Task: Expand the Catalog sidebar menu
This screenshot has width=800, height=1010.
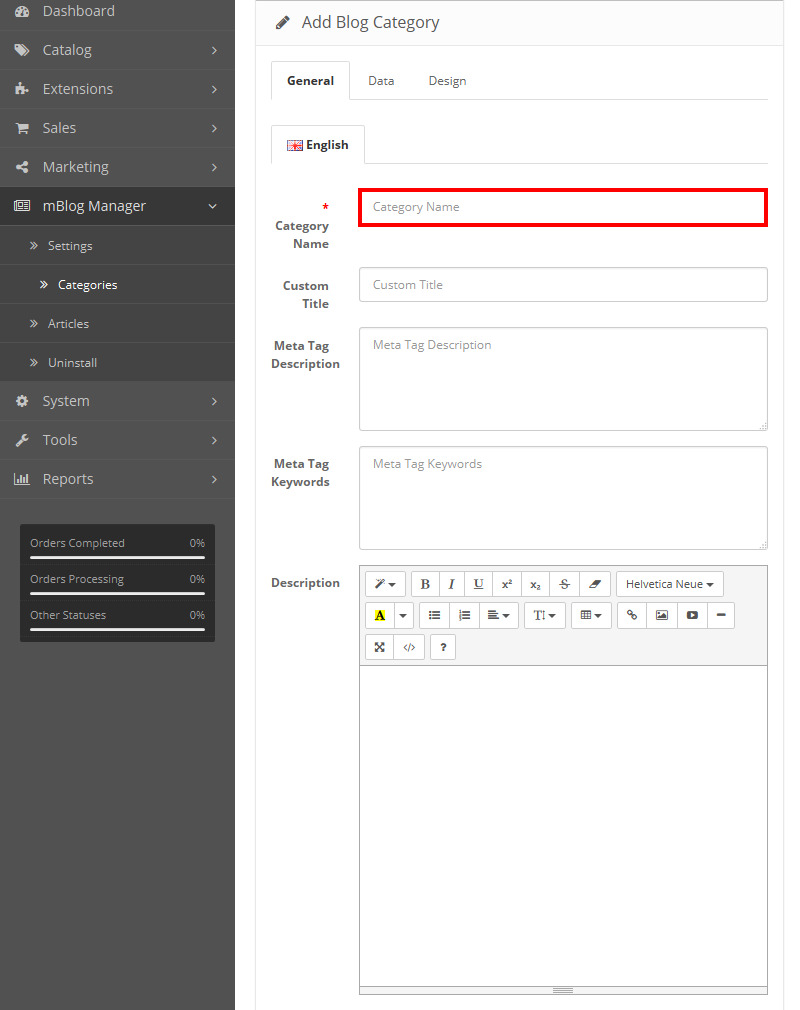Action: point(117,50)
